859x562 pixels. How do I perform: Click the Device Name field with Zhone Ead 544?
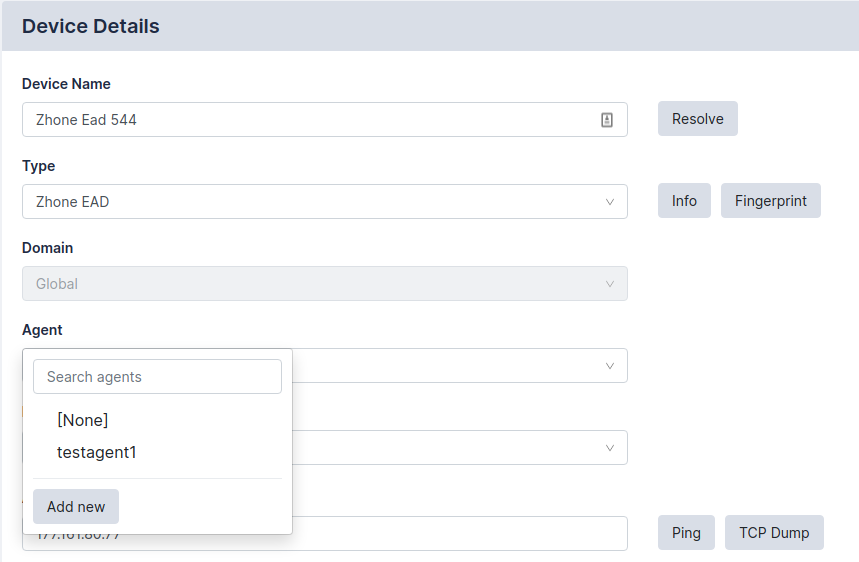(300, 120)
